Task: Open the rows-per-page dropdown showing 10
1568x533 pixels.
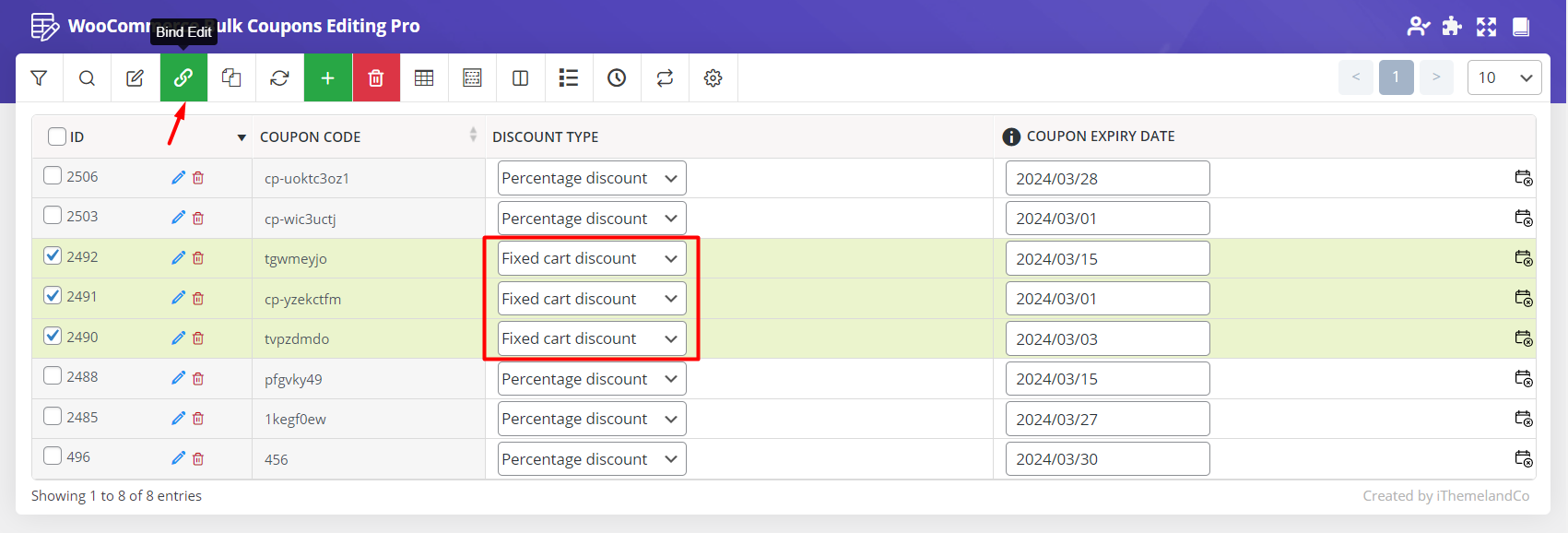Action: click(1503, 77)
